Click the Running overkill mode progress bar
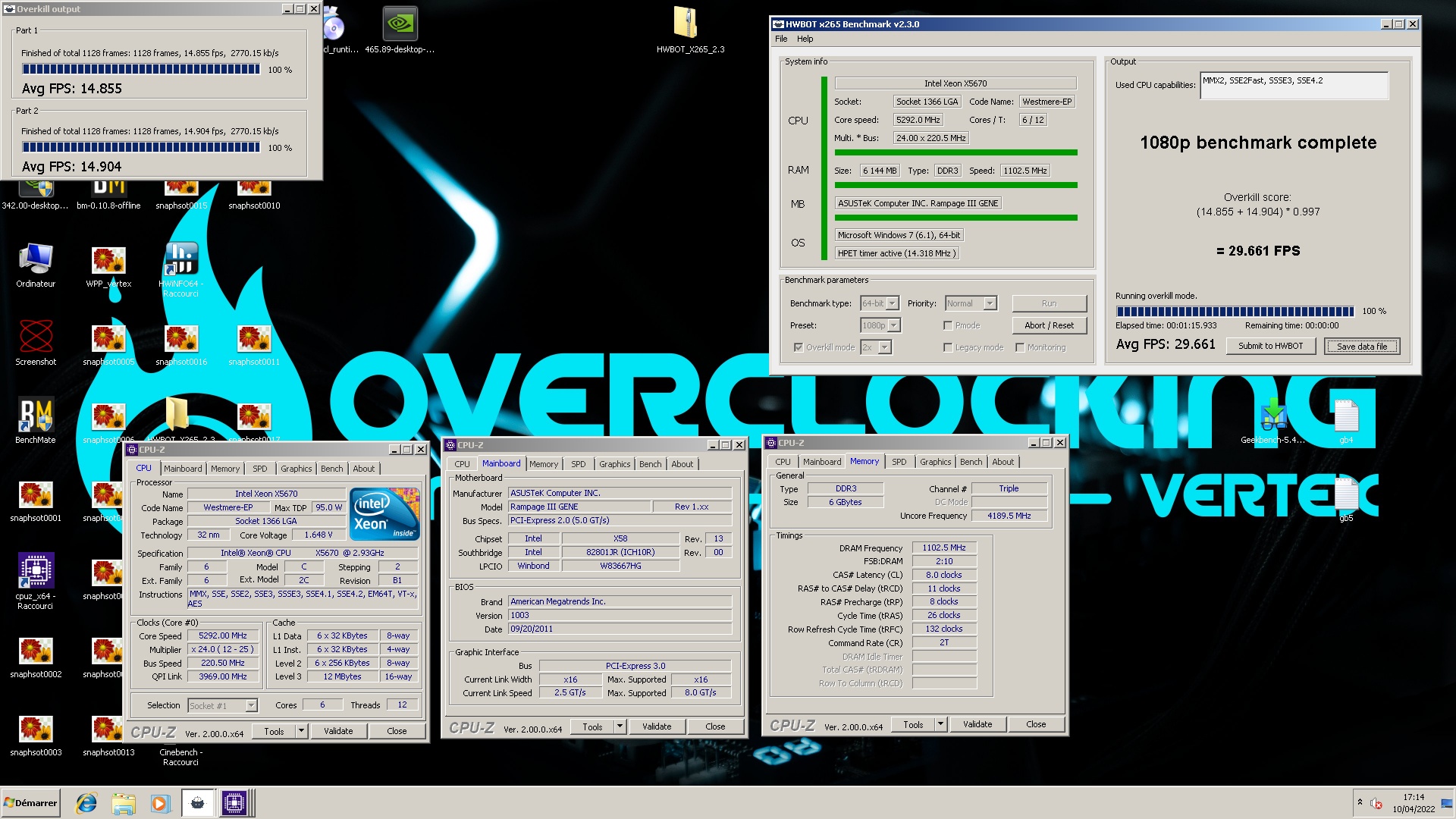 click(1235, 311)
